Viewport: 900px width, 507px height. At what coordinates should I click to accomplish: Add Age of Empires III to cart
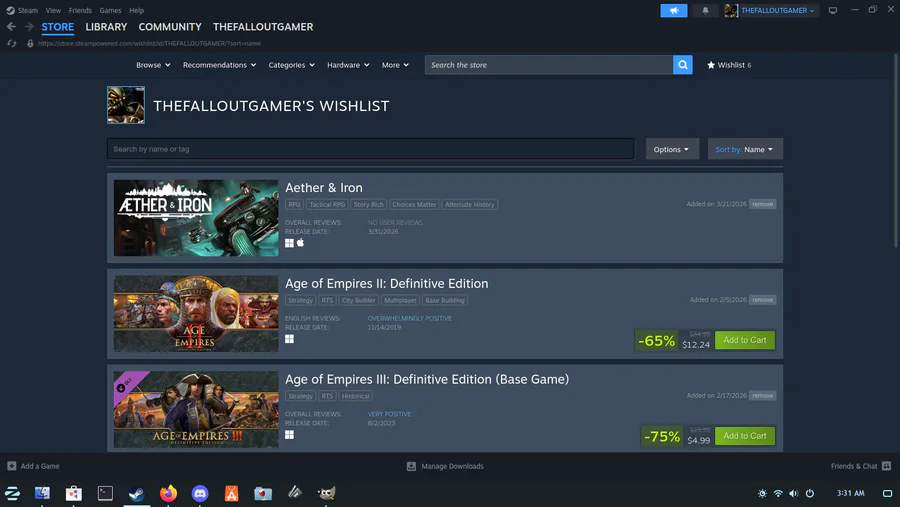[x=744, y=436]
